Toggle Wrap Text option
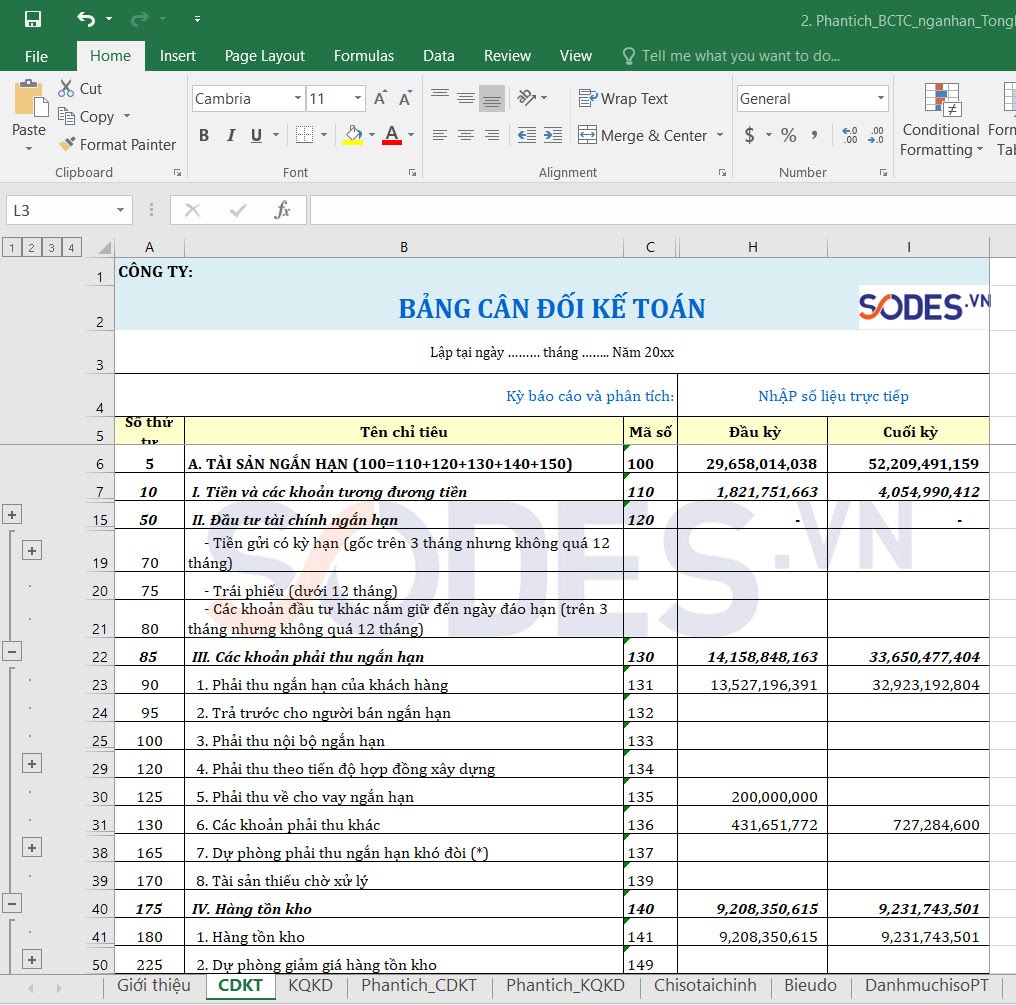Image resolution: width=1016 pixels, height=1005 pixels. [623, 99]
